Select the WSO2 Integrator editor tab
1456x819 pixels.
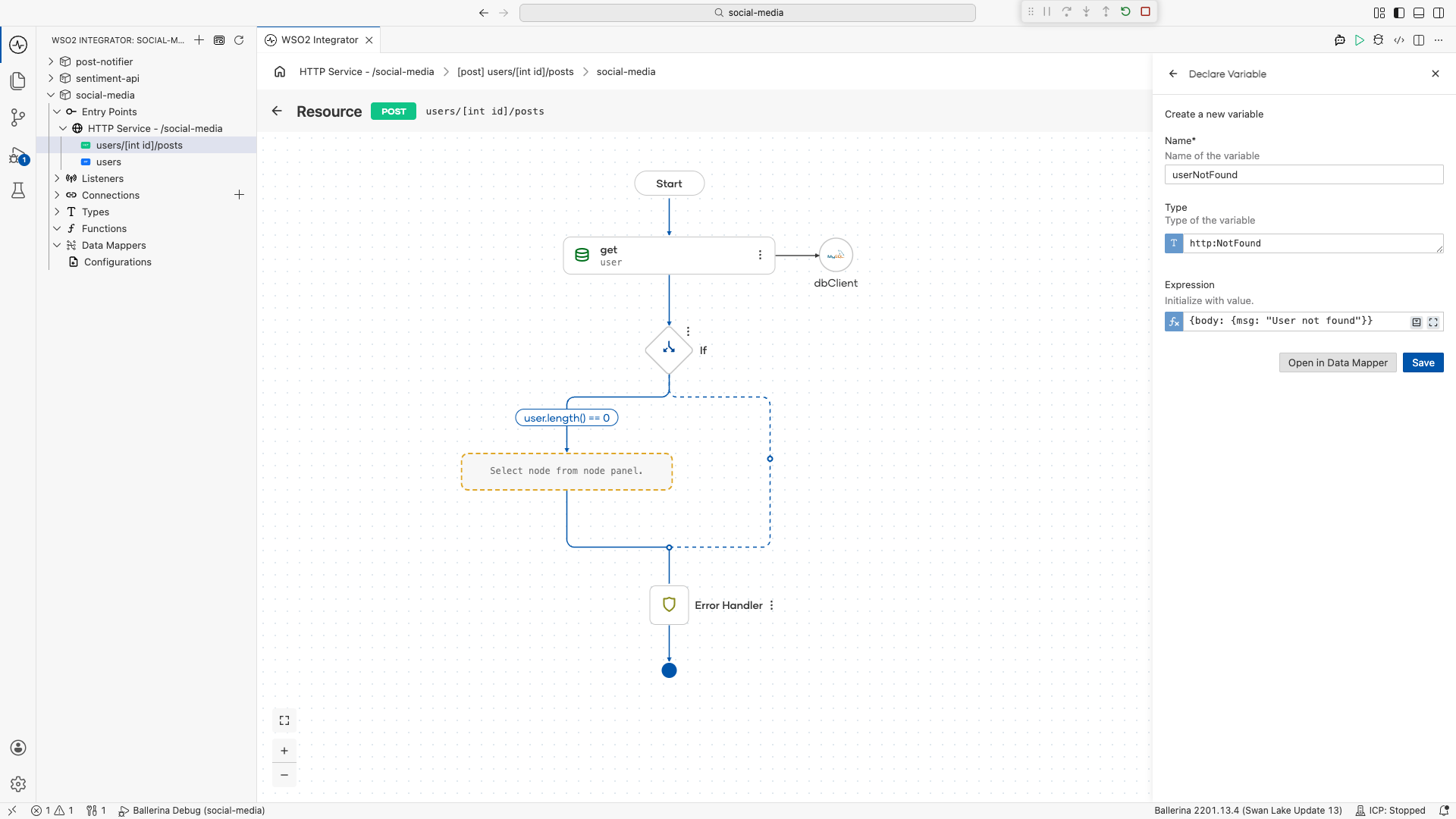tap(318, 40)
